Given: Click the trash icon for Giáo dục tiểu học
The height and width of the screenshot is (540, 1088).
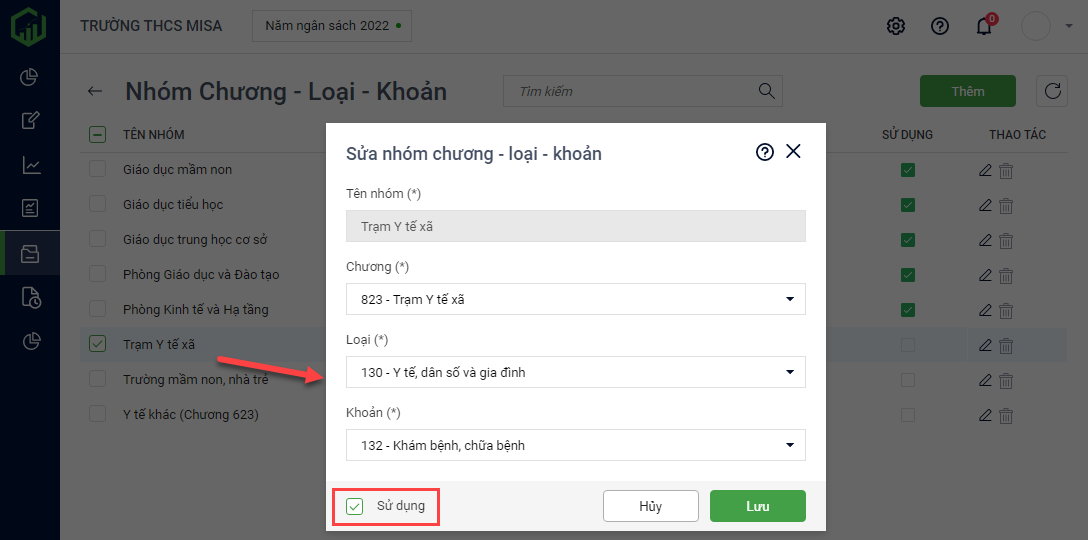Looking at the screenshot, I should pyautogui.click(x=1006, y=205).
